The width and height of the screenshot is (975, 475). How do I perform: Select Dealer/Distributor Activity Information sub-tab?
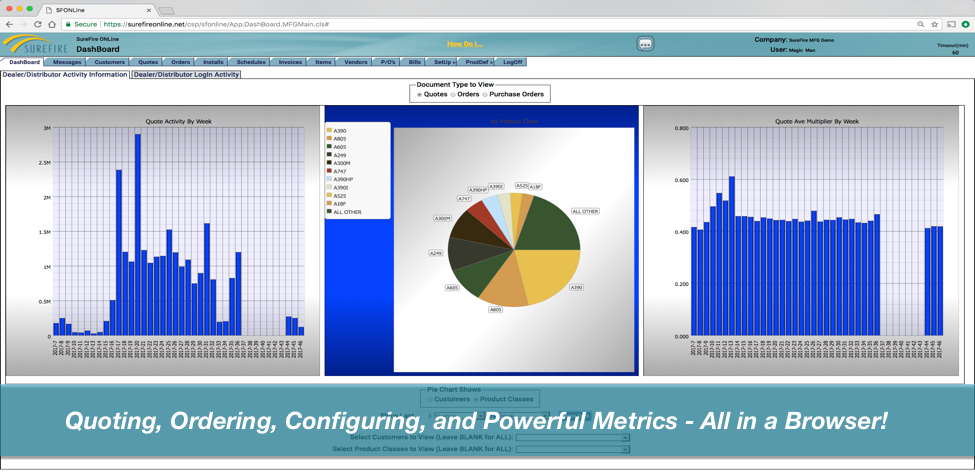(65, 75)
